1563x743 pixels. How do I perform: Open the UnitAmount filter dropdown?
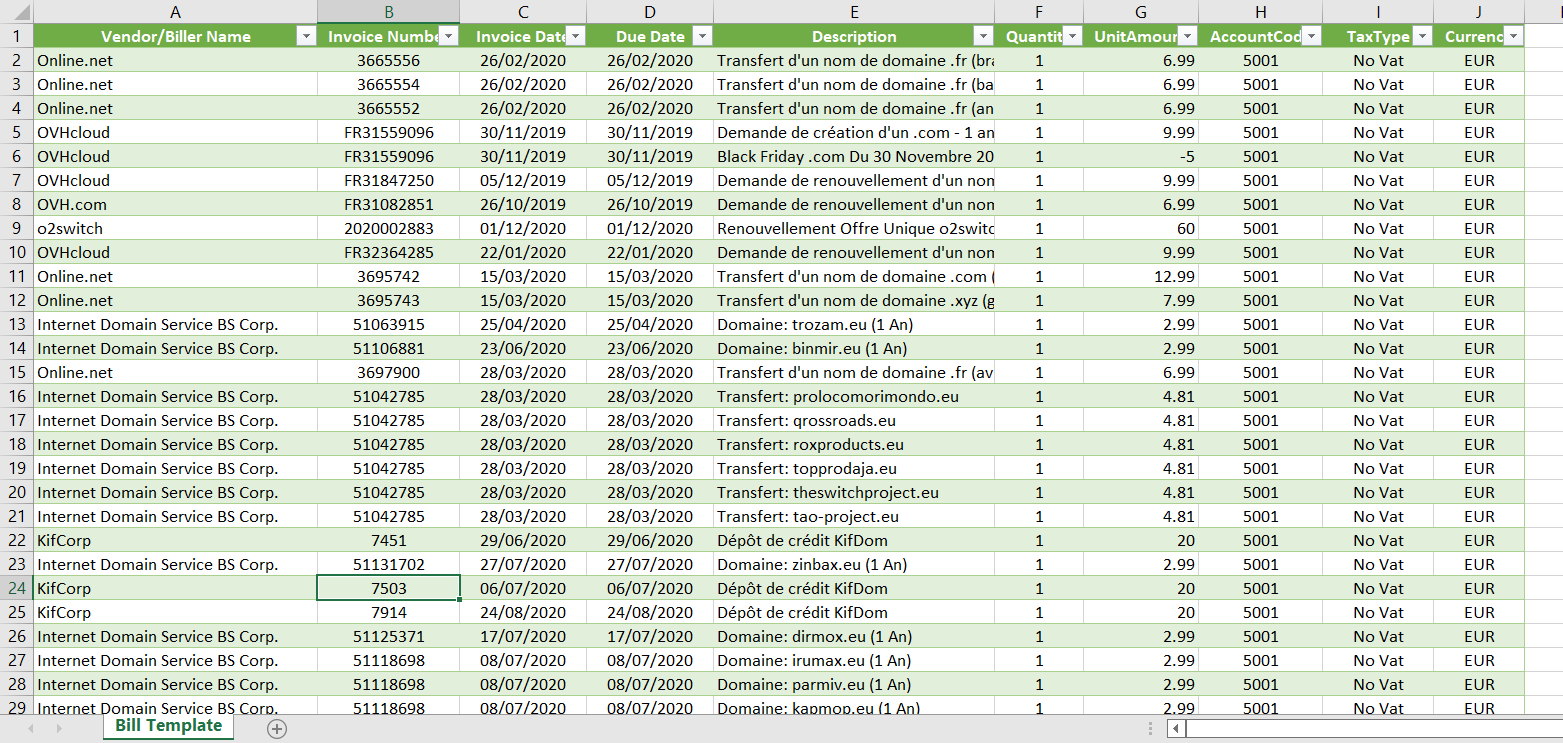pyautogui.click(x=1187, y=36)
